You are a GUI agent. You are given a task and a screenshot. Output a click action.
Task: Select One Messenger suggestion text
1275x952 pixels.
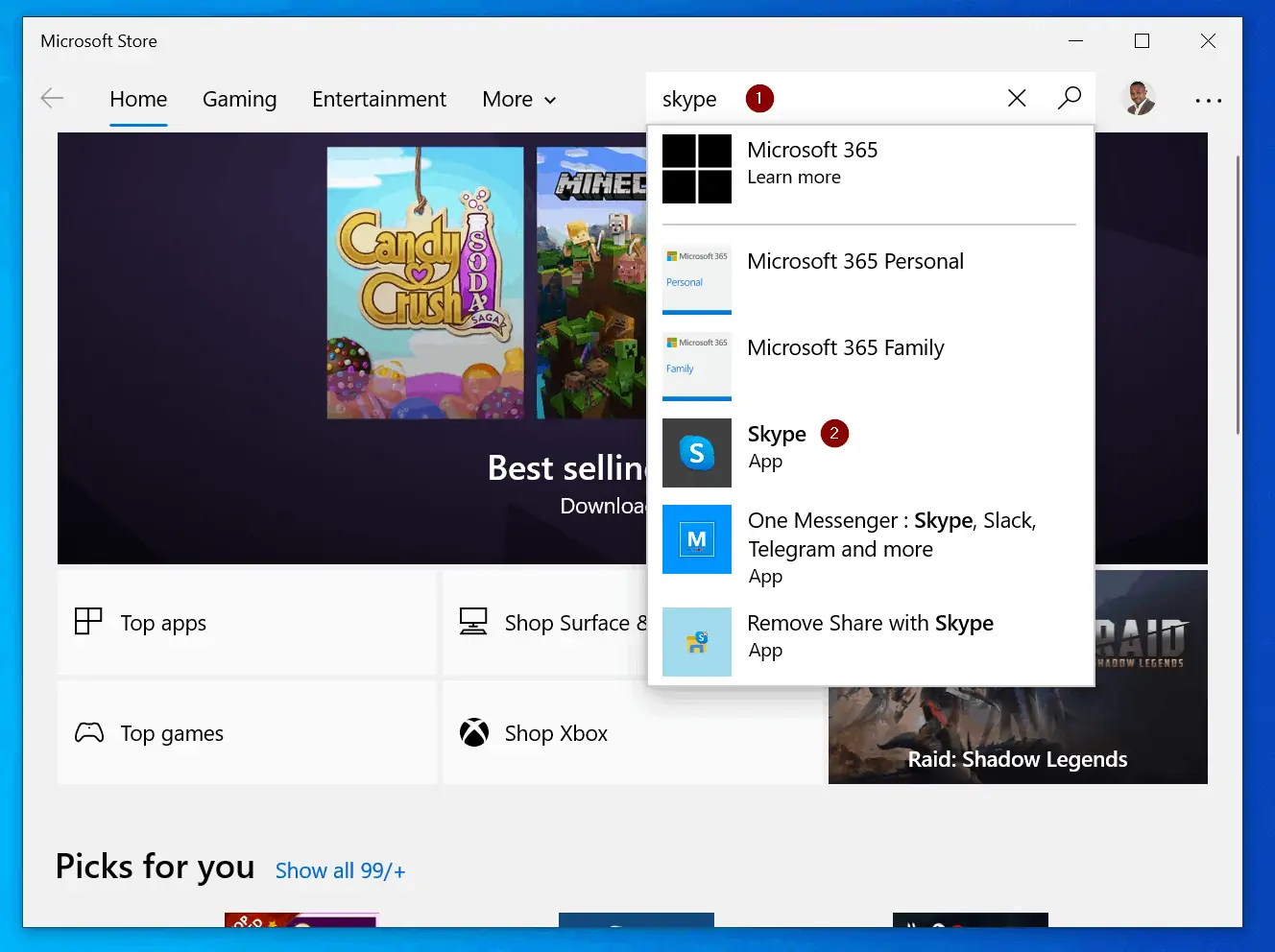pyautogui.click(x=892, y=535)
